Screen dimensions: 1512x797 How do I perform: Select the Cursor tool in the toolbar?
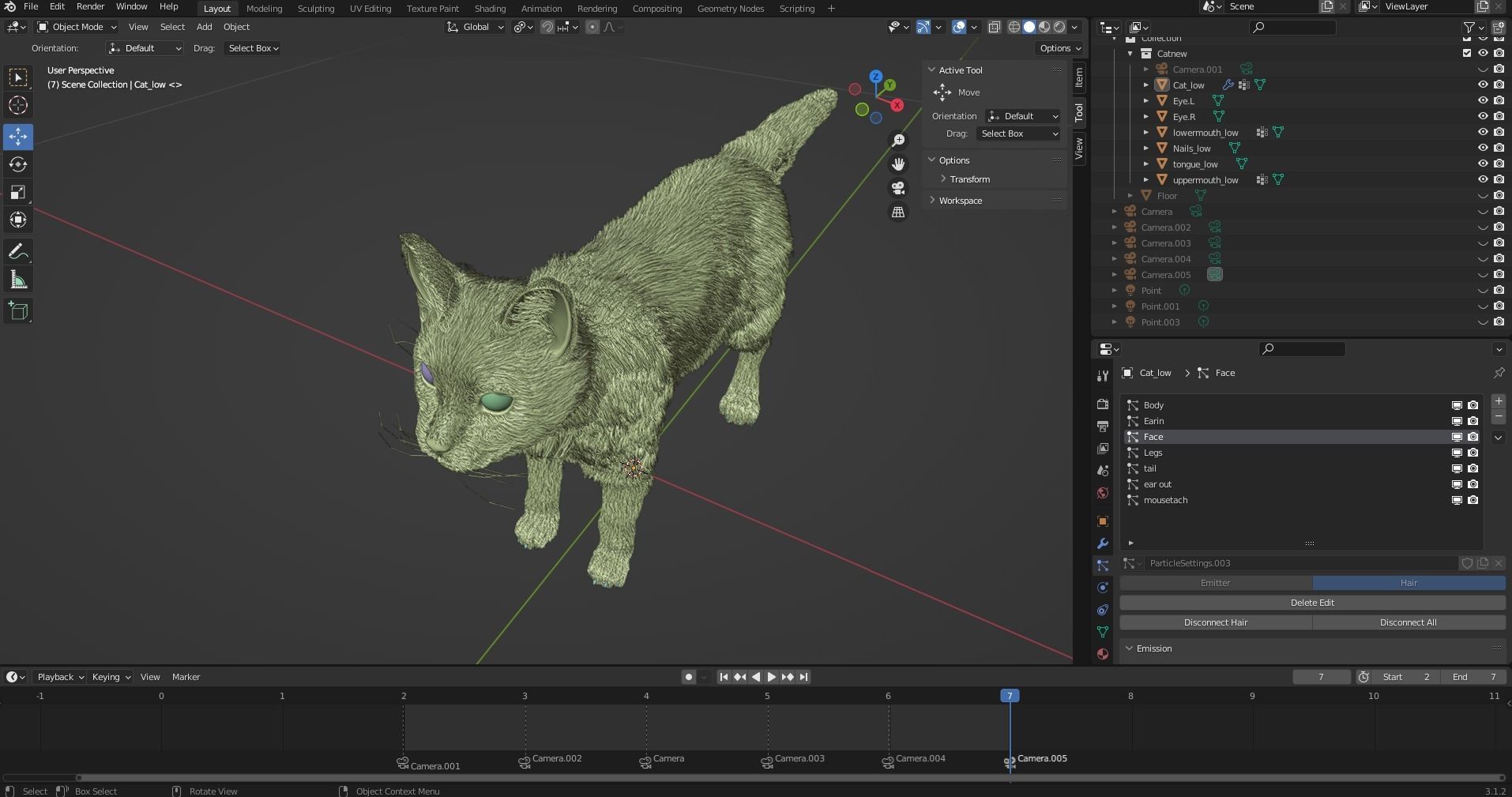[18, 105]
